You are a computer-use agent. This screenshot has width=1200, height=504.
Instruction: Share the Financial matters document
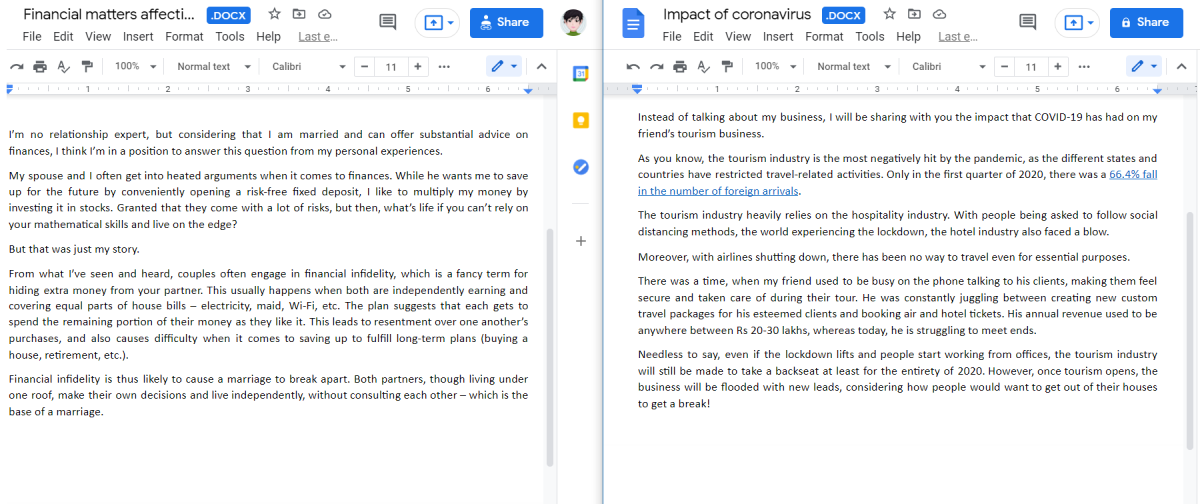coord(506,22)
